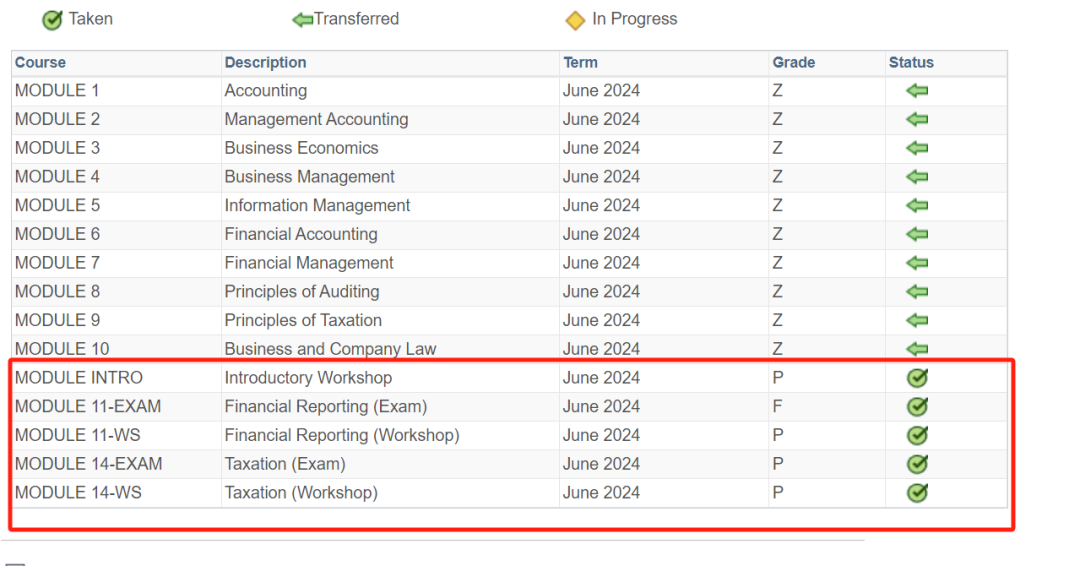This screenshot has width=1080, height=566.
Task: Click the Grade column header
Action: click(793, 63)
